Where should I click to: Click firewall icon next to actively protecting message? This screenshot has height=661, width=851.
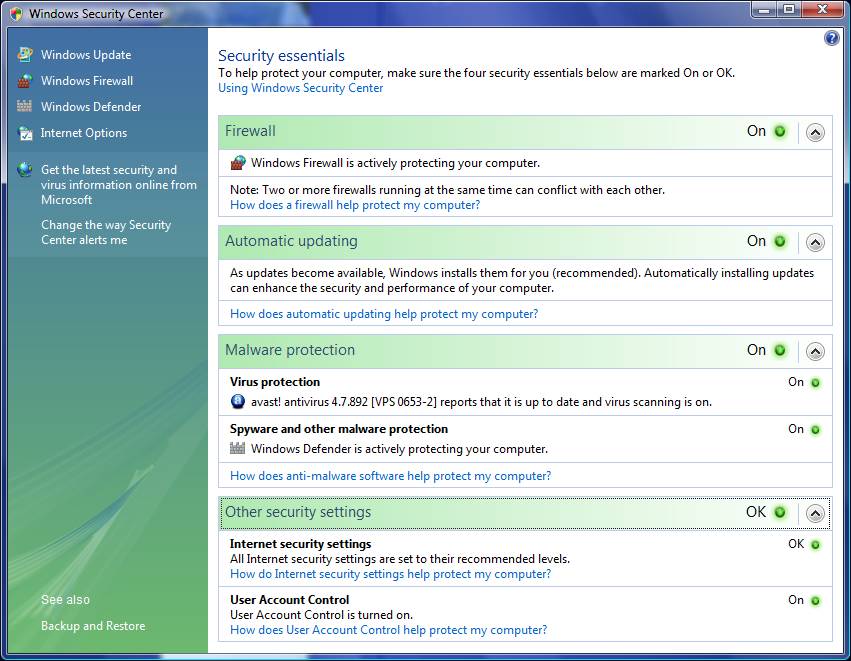click(238, 163)
